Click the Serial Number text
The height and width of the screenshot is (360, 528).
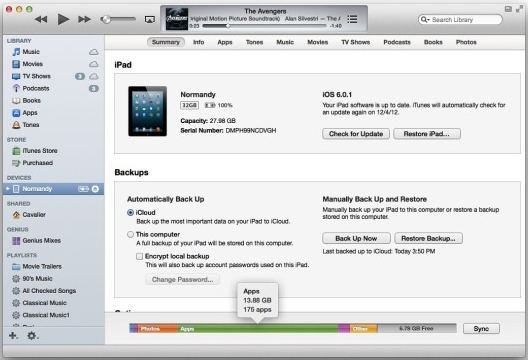click(x=228, y=130)
